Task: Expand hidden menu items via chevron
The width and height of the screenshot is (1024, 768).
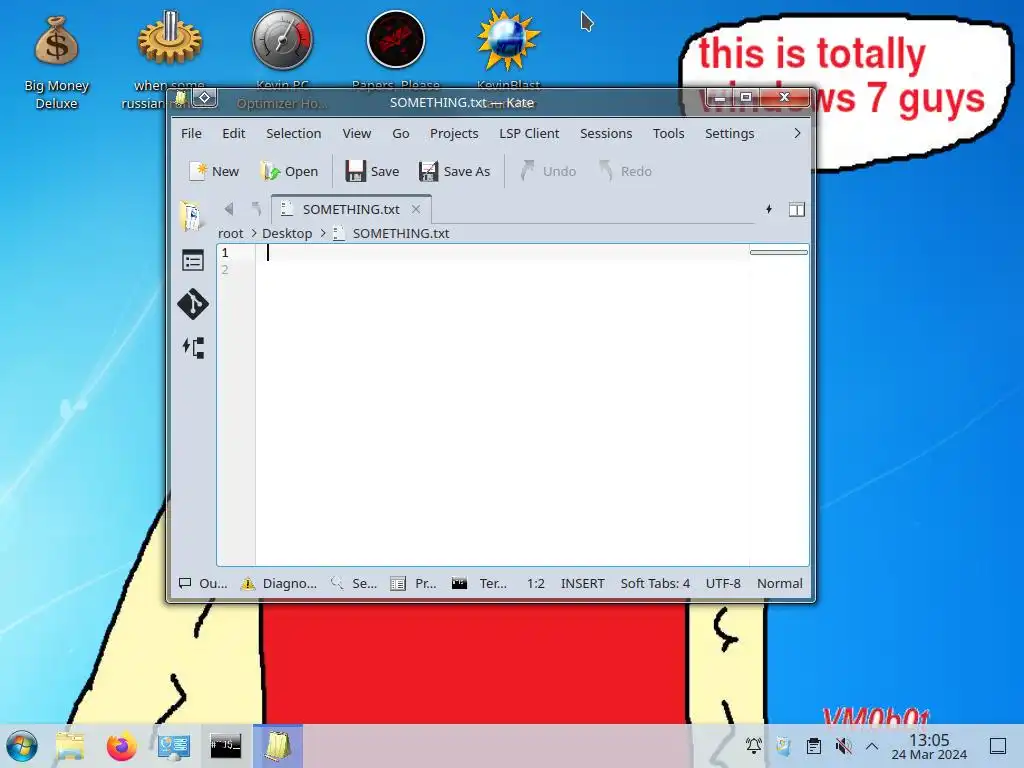Action: click(x=797, y=133)
